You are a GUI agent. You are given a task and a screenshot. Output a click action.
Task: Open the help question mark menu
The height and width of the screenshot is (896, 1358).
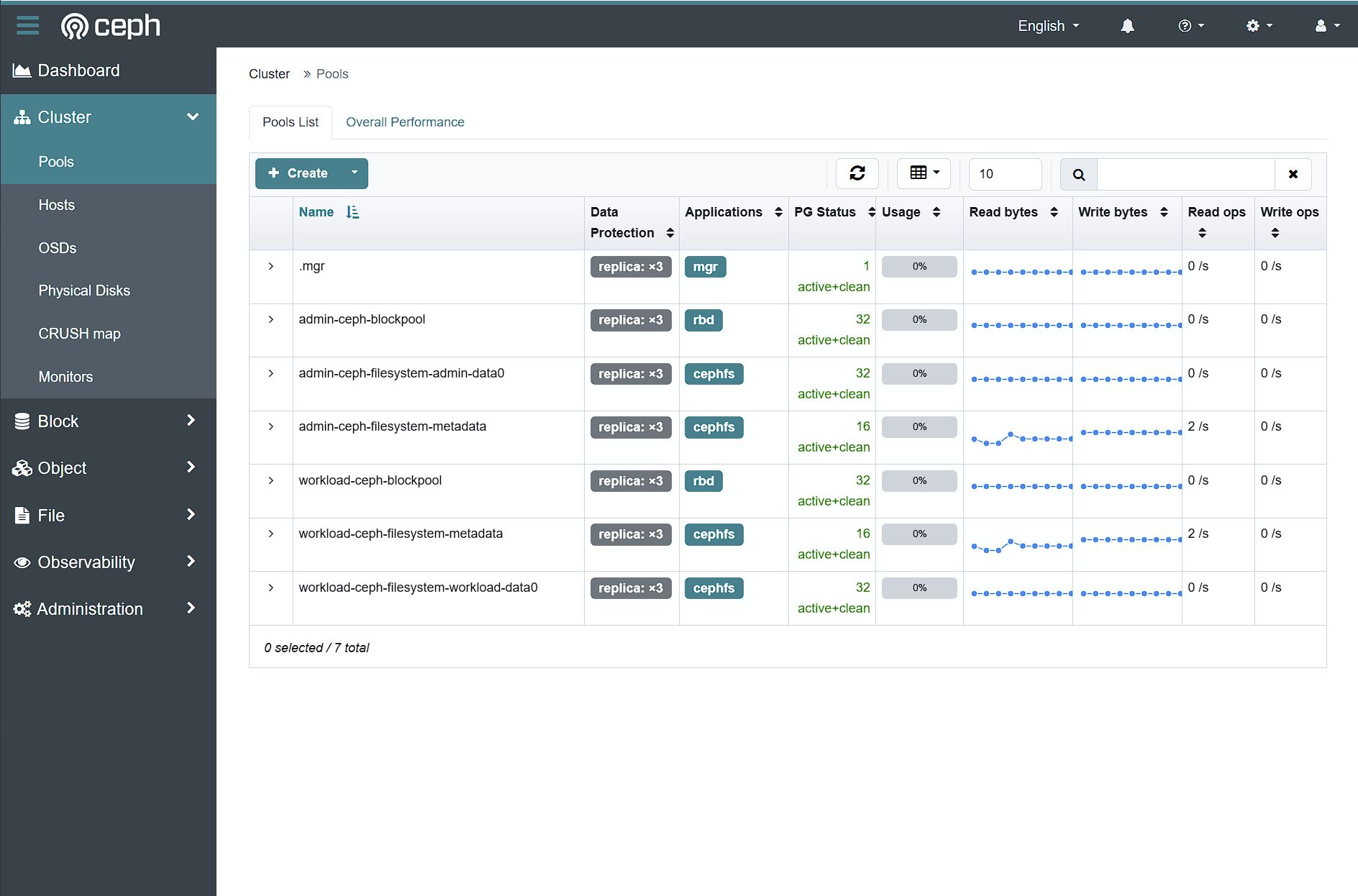pos(1190,26)
